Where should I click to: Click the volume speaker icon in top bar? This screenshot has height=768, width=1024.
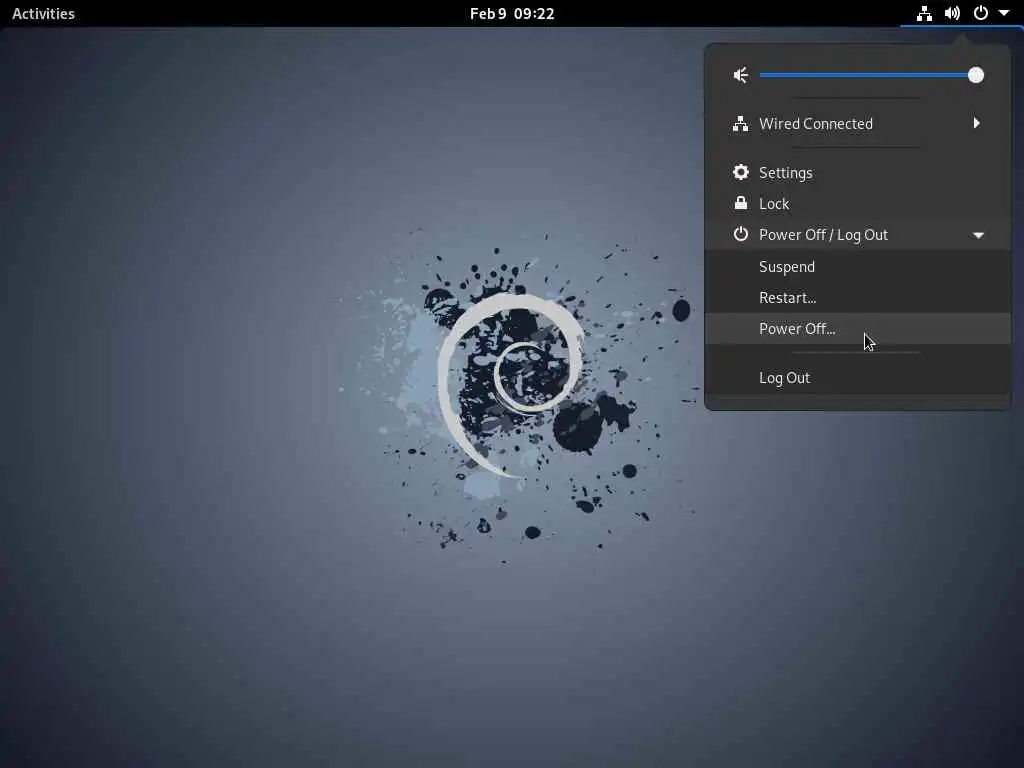point(952,13)
